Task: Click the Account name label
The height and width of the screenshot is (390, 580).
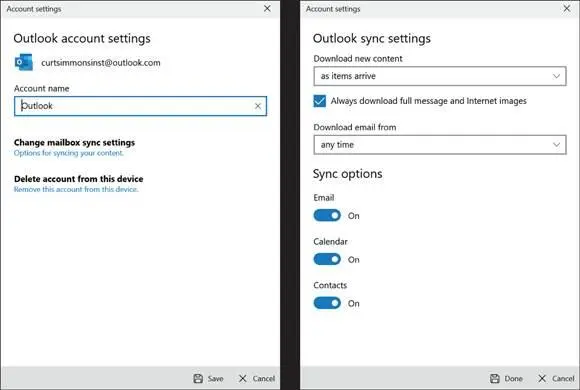Action: pyautogui.click(x=41, y=88)
